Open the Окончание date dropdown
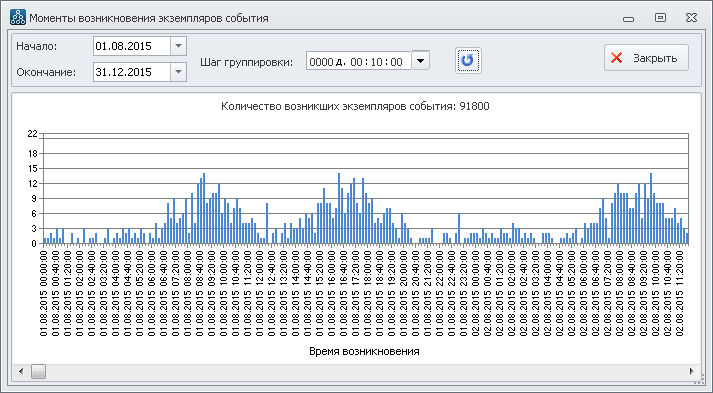Viewport: 713px width, 393px height. [x=178, y=72]
